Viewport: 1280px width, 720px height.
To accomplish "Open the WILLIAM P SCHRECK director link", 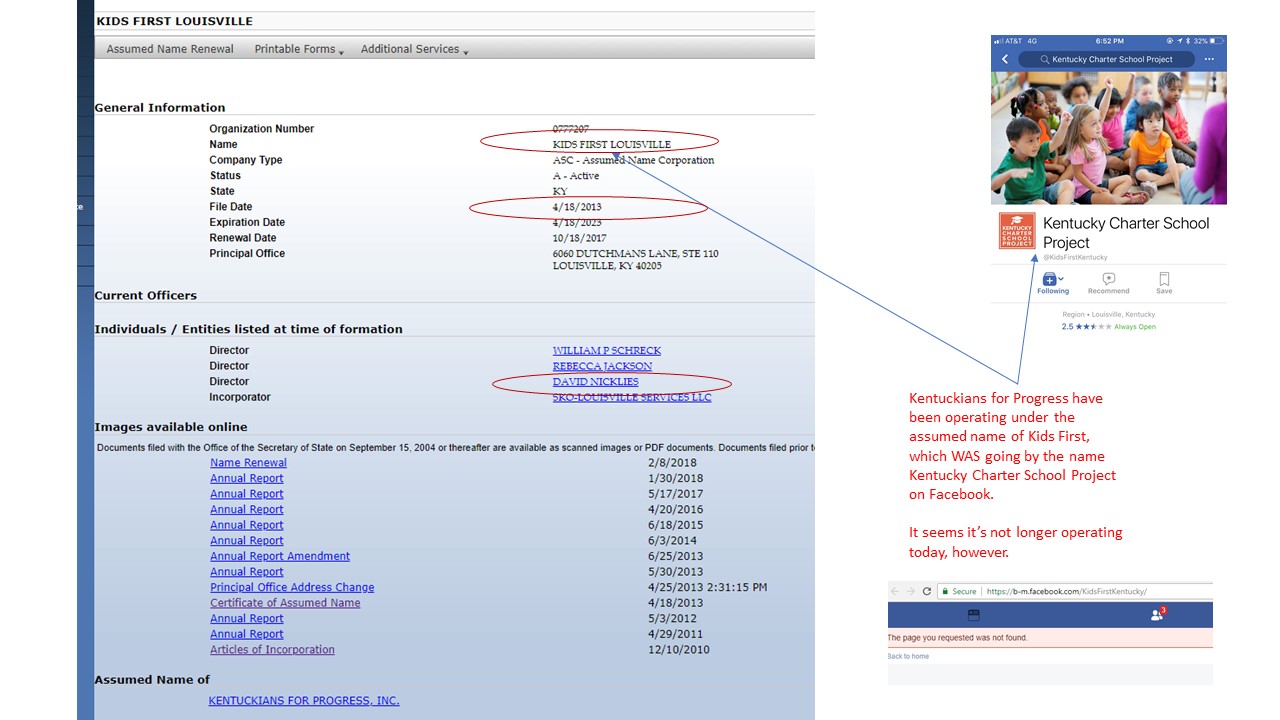I will [607, 351].
